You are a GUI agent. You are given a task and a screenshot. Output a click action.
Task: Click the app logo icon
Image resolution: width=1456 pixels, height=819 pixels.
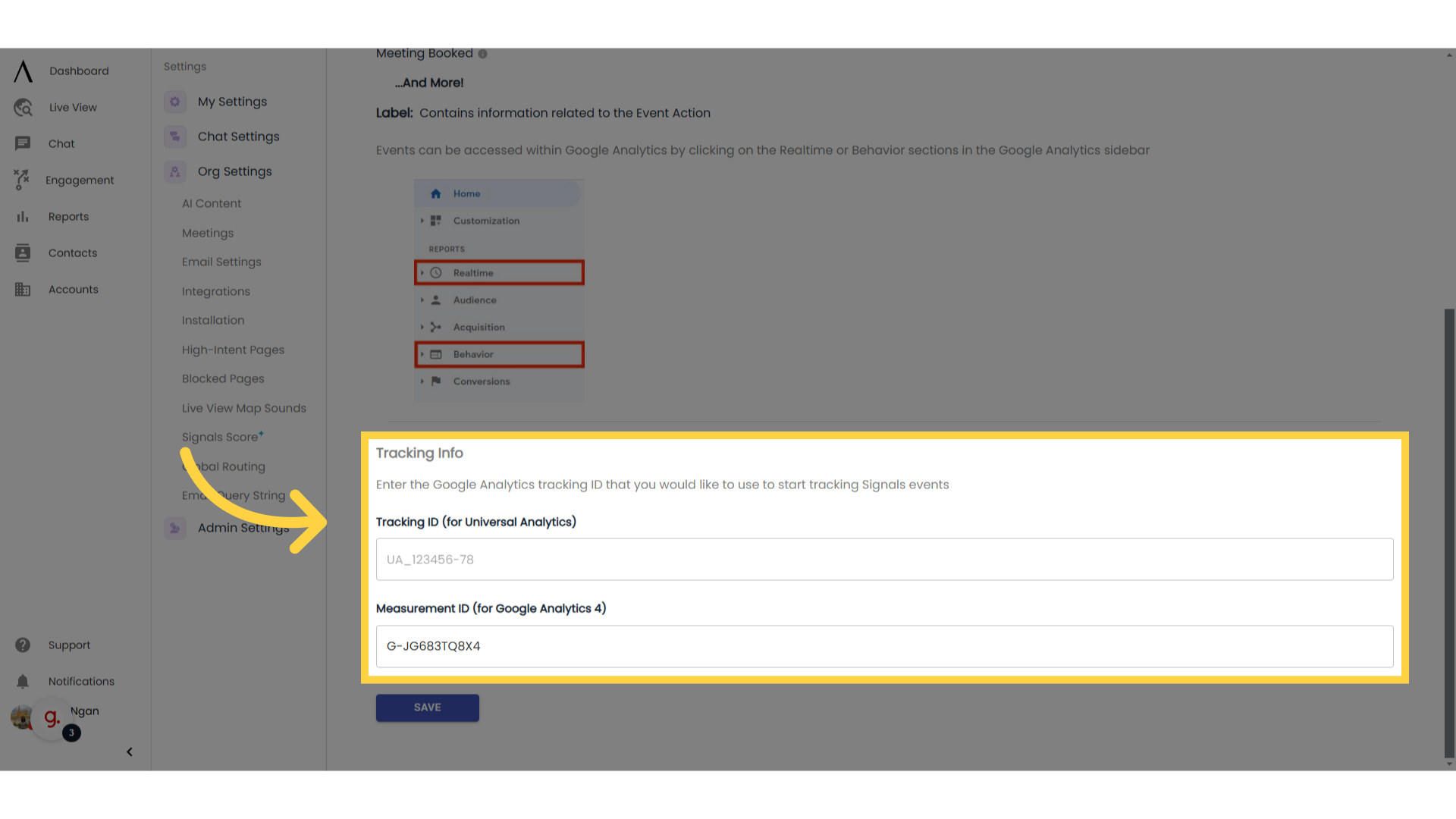(24, 71)
